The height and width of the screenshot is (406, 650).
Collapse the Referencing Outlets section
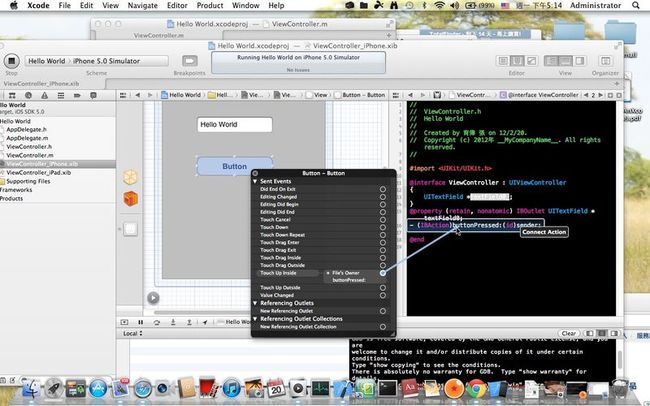[255, 303]
